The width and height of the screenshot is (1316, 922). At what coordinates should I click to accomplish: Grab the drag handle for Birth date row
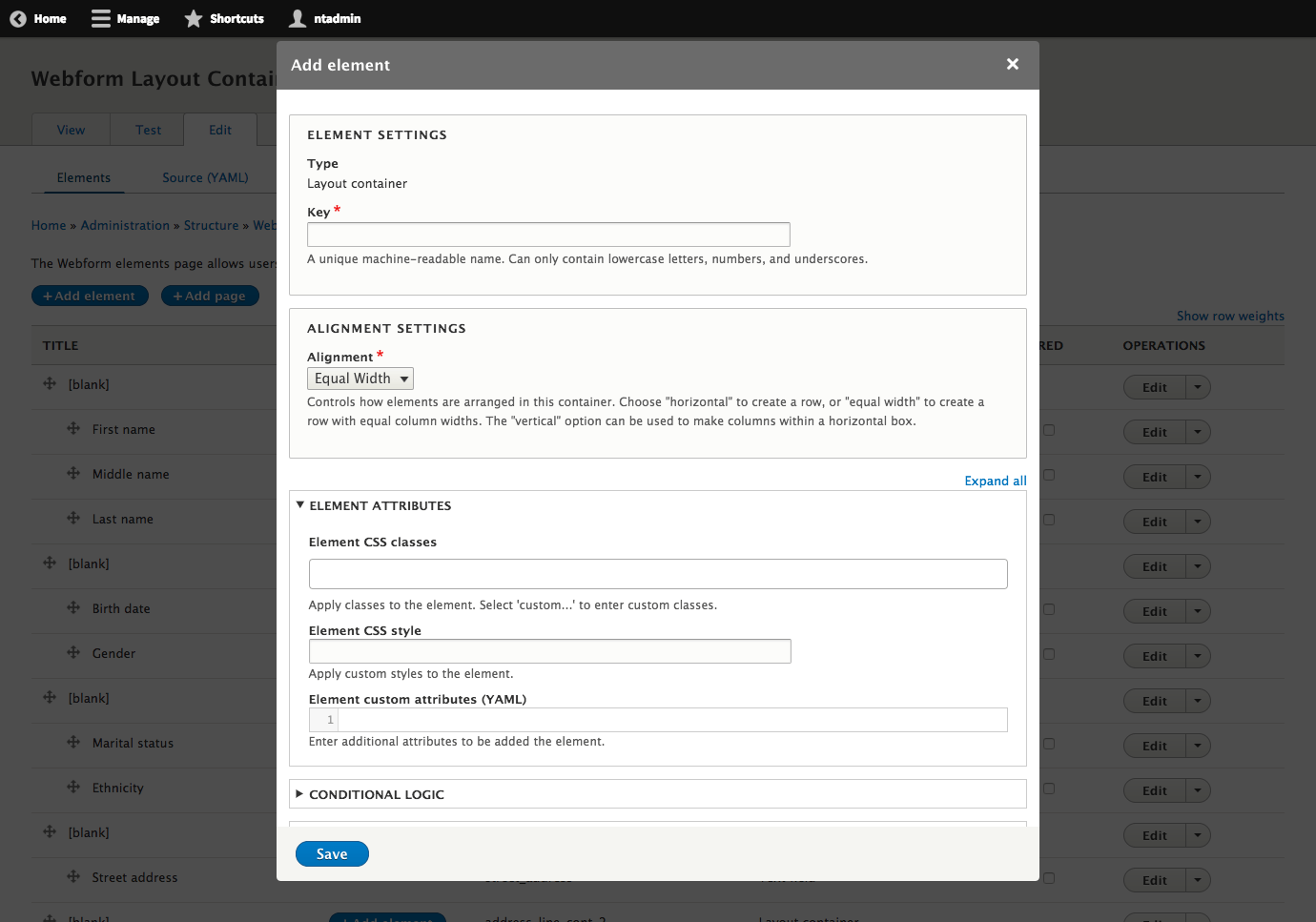73,608
